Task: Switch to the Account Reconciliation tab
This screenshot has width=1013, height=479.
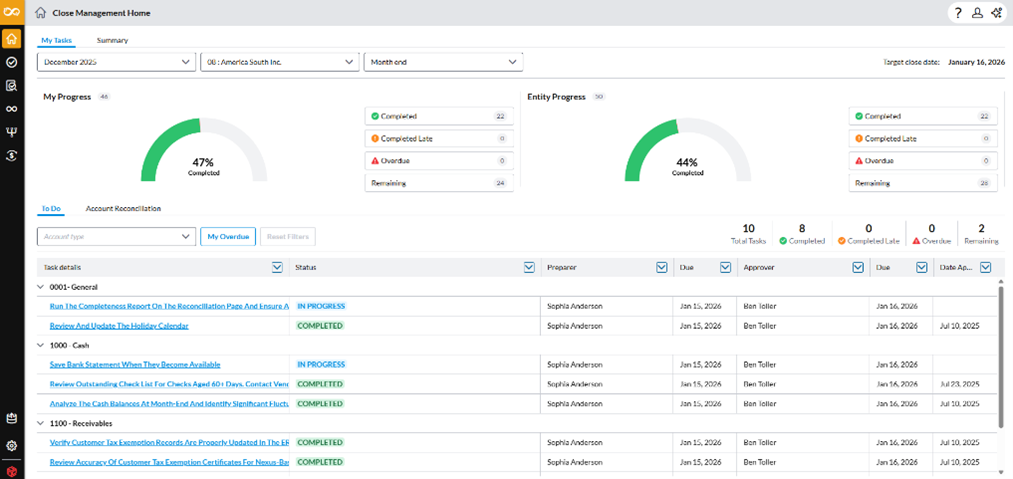Action: (x=123, y=208)
